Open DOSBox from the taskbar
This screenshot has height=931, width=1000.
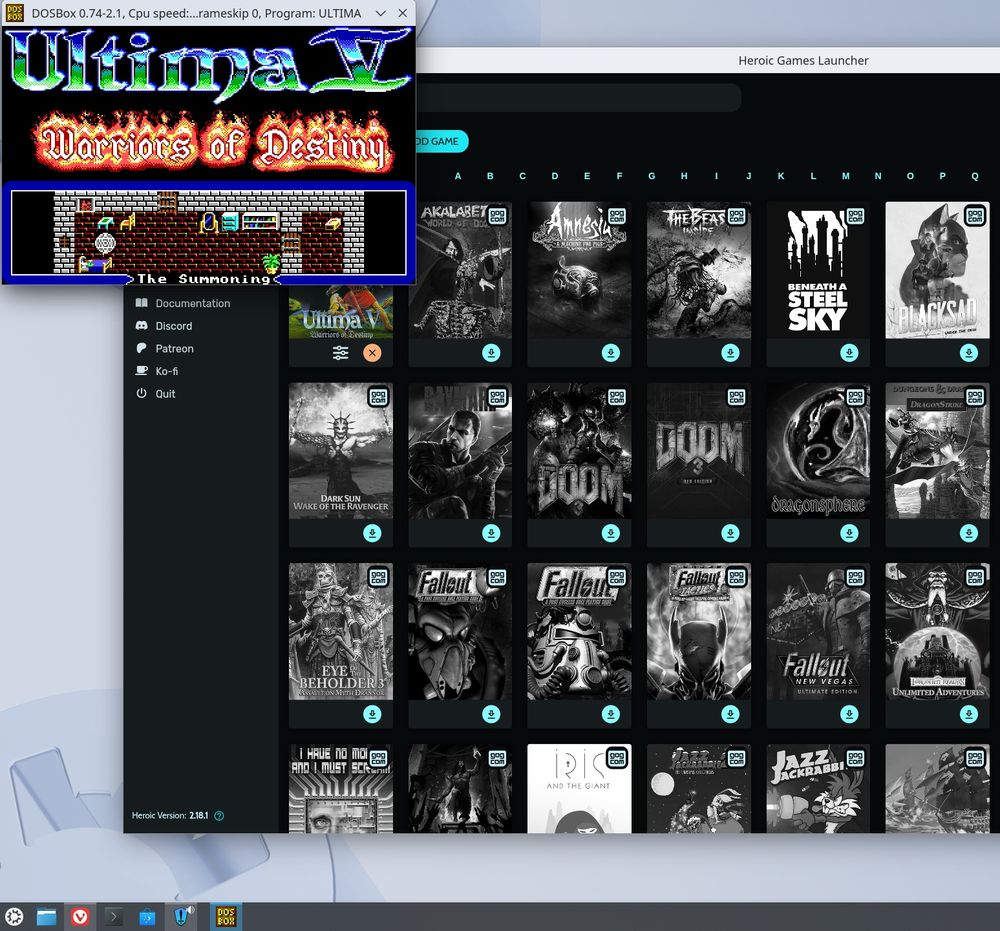pyautogui.click(x=225, y=916)
